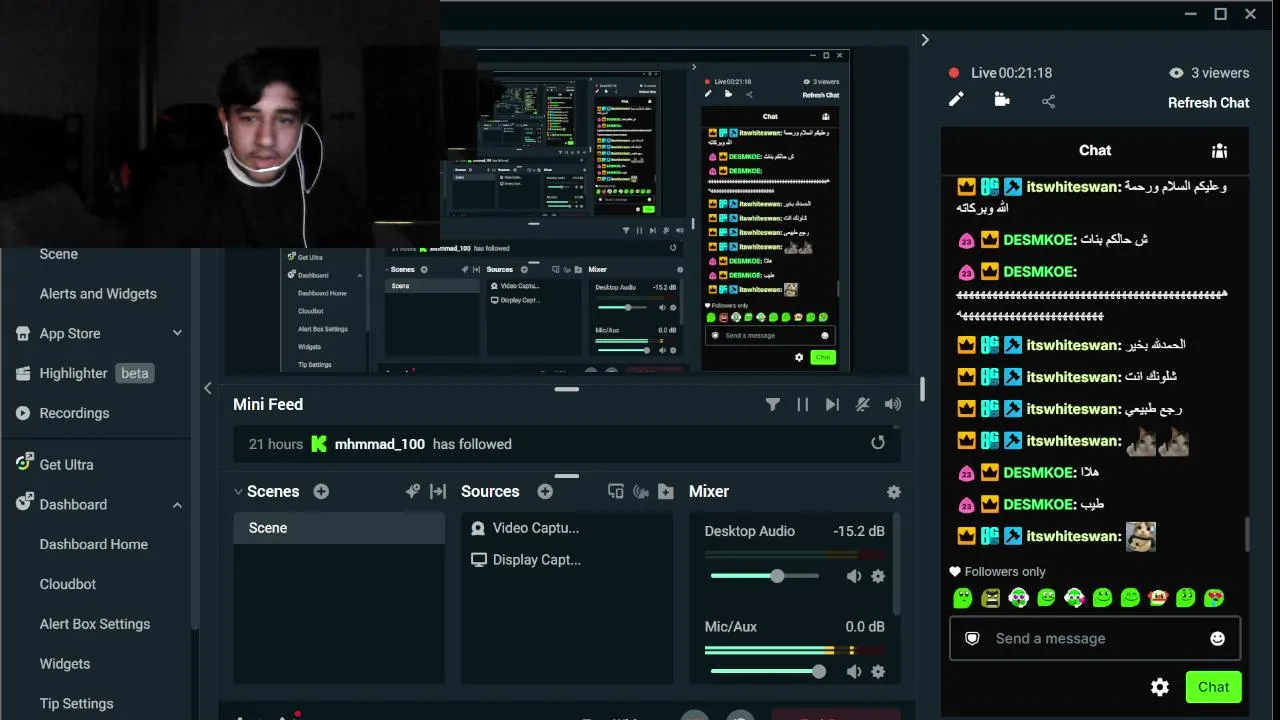Viewport: 1280px width, 720px height.
Task: Add a source folder with the folder icon
Action: (666, 492)
